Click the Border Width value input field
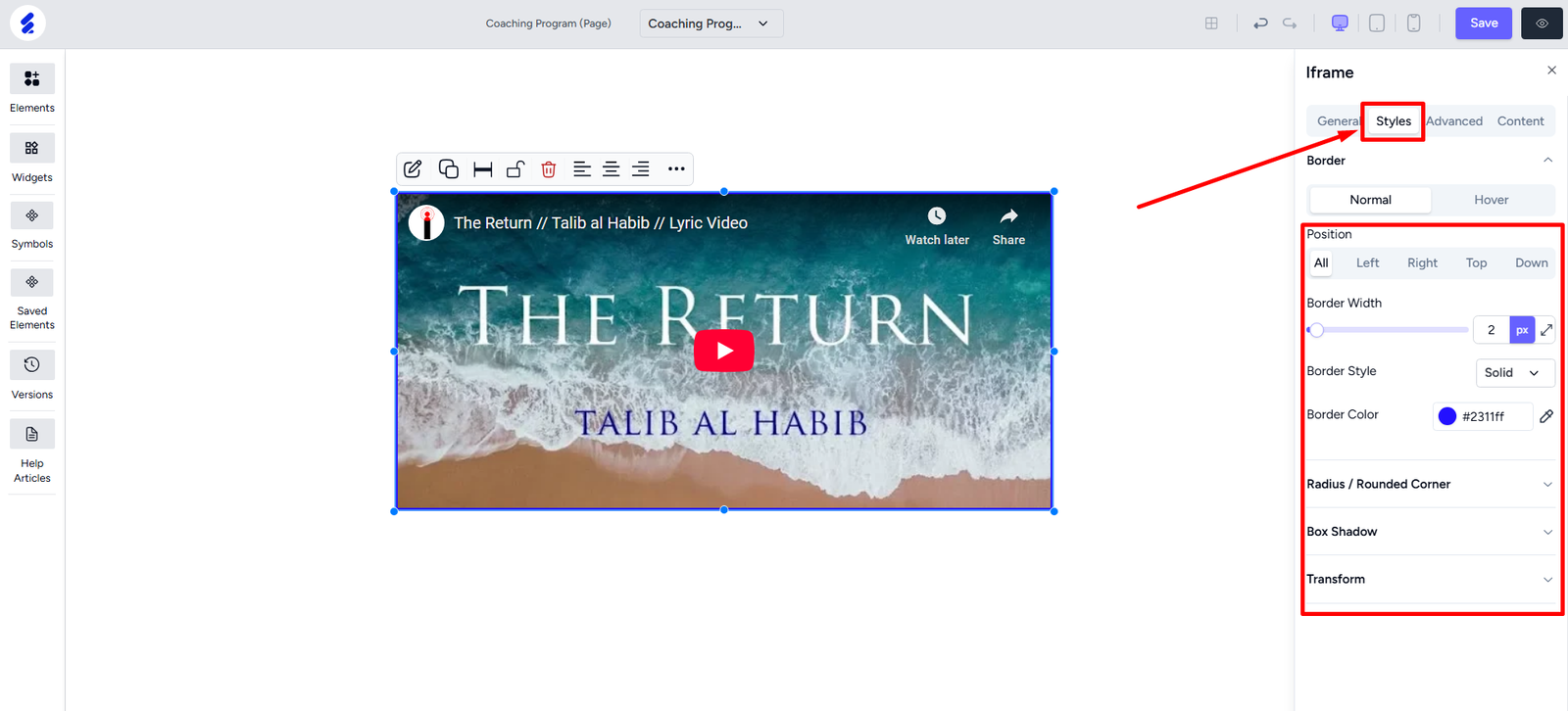The image size is (1568, 711). pos(1491,330)
